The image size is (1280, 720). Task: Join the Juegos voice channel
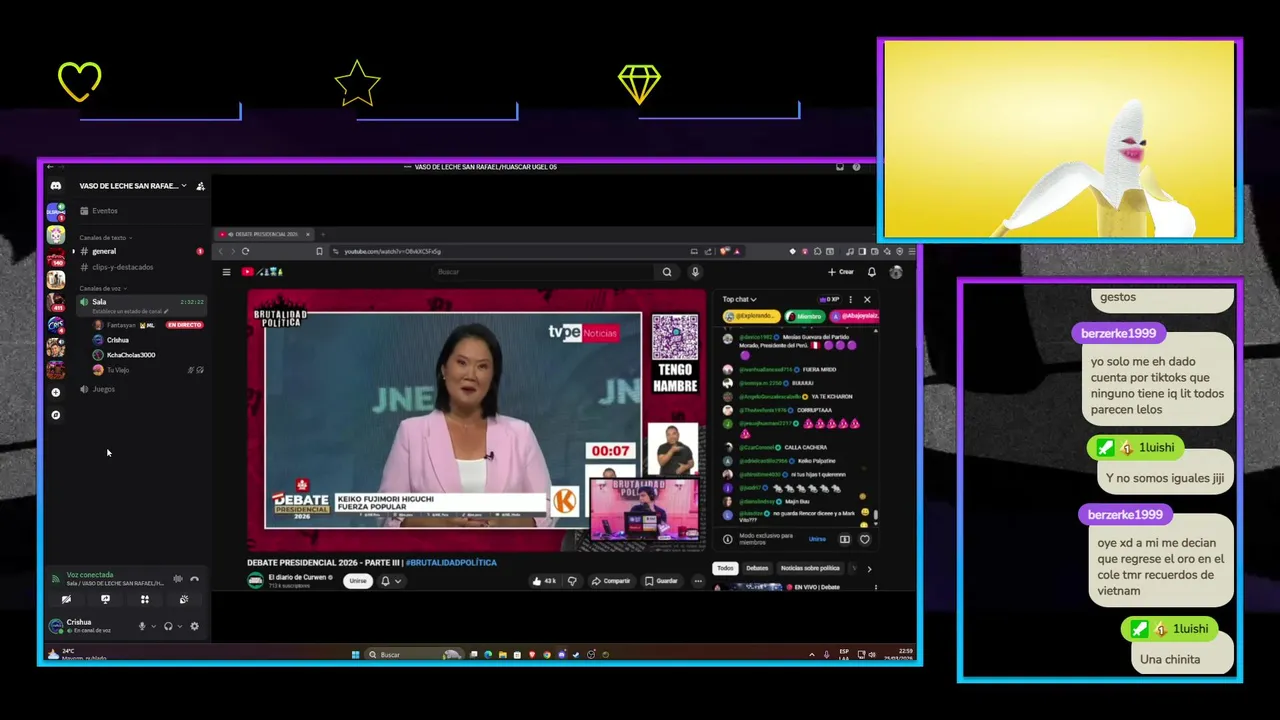[x=103, y=389]
